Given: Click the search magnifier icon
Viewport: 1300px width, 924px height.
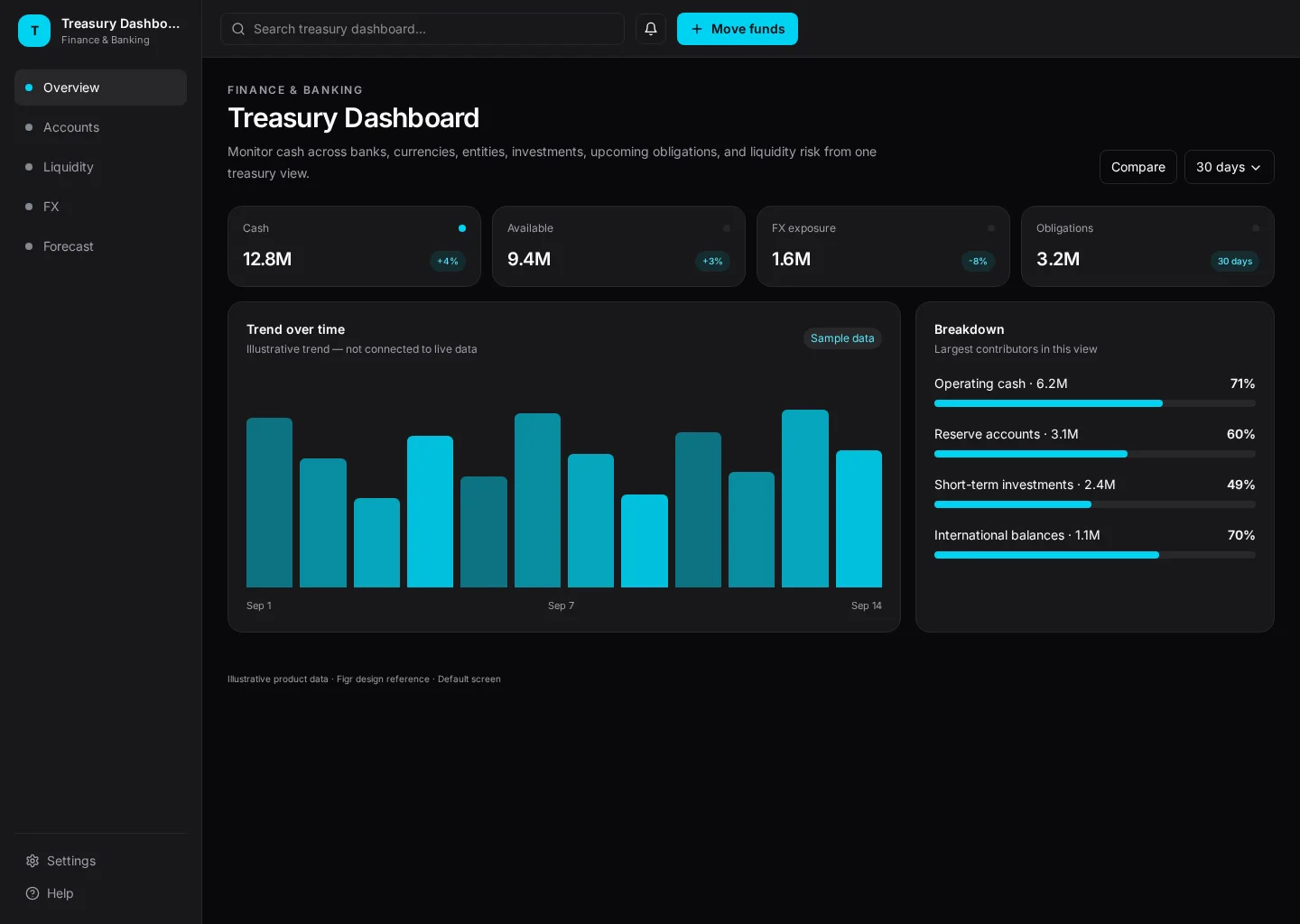Looking at the screenshot, I should (238, 29).
